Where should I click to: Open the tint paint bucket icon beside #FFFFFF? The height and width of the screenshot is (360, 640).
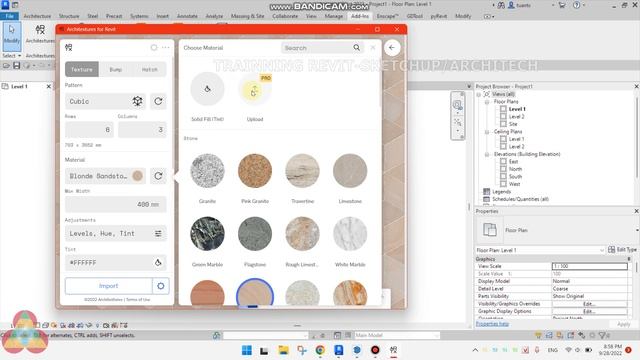(x=158, y=262)
